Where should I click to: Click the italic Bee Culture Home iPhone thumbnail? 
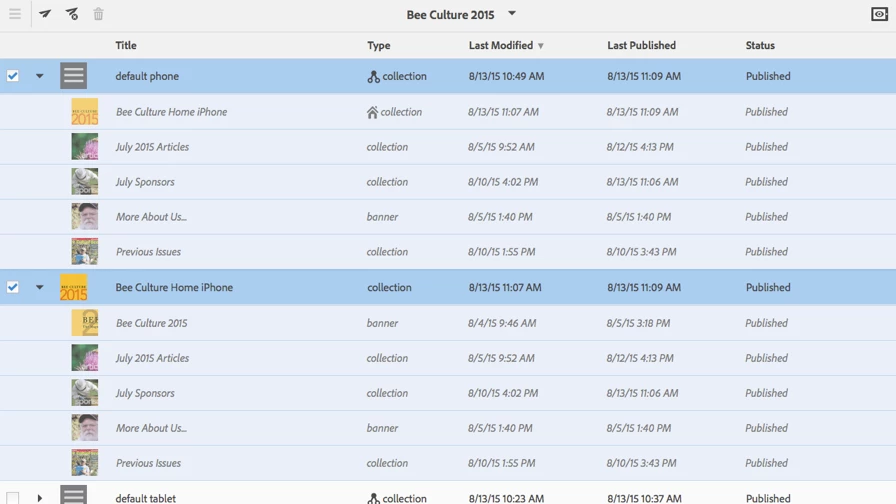tap(85, 111)
